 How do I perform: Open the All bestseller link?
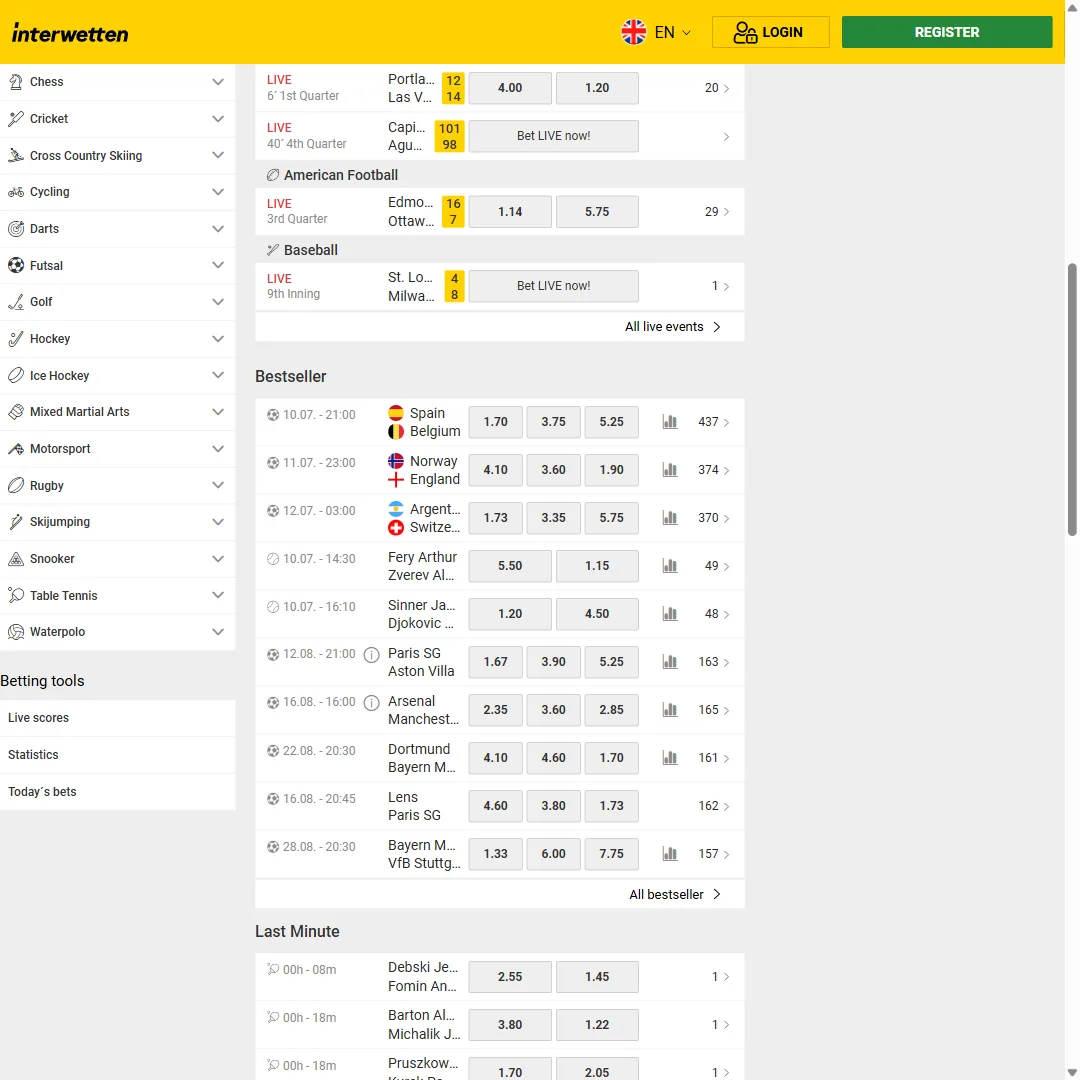point(675,894)
